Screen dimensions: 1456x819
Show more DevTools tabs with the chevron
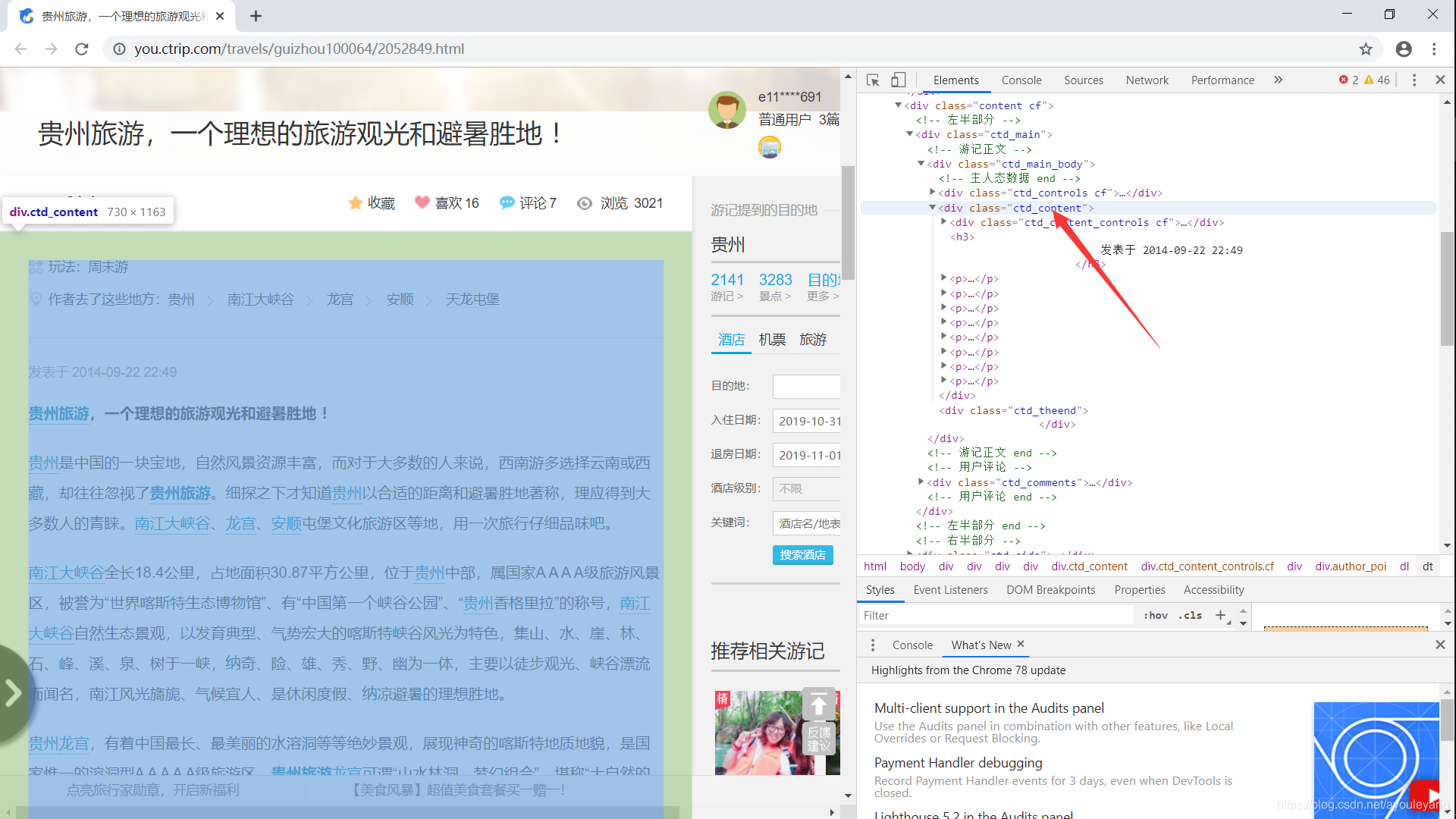pyautogui.click(x=1279, y=80)
